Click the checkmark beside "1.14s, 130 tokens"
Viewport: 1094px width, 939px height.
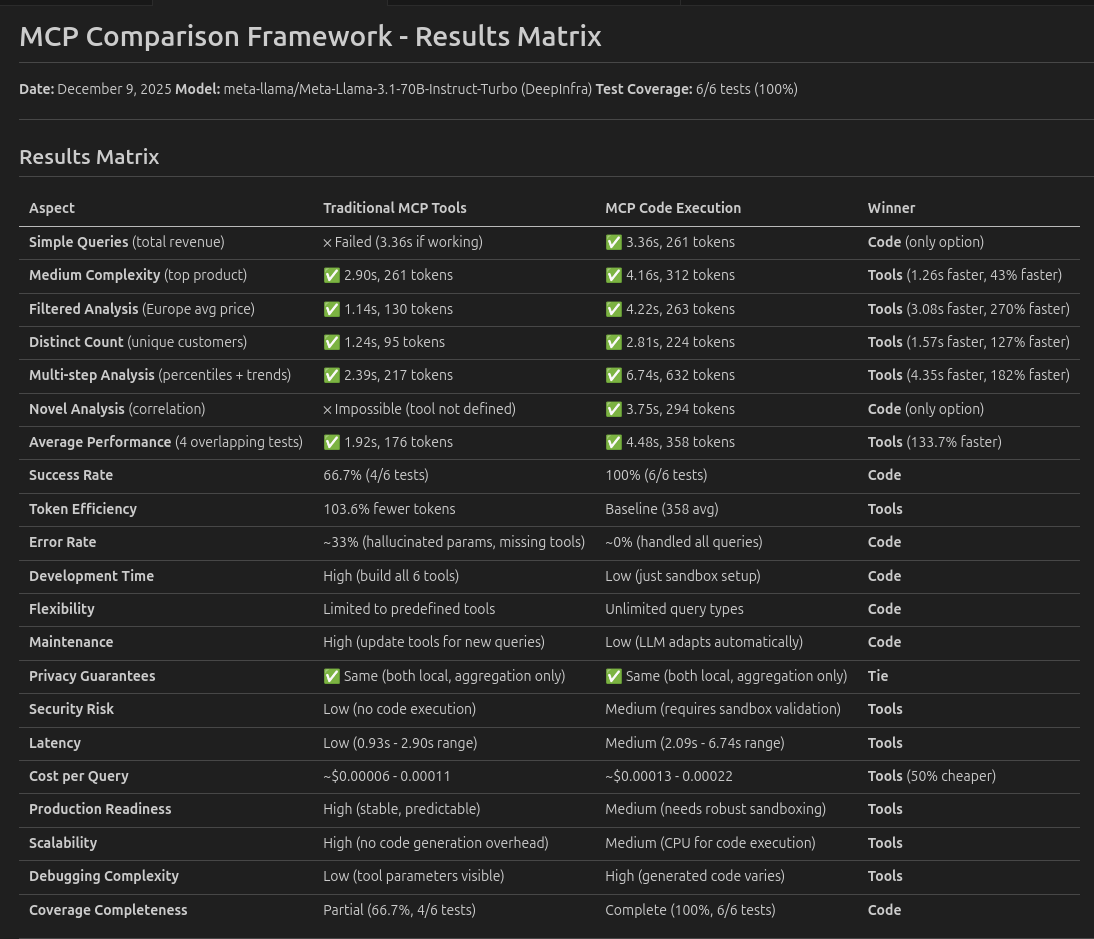[x=331, y=309]
